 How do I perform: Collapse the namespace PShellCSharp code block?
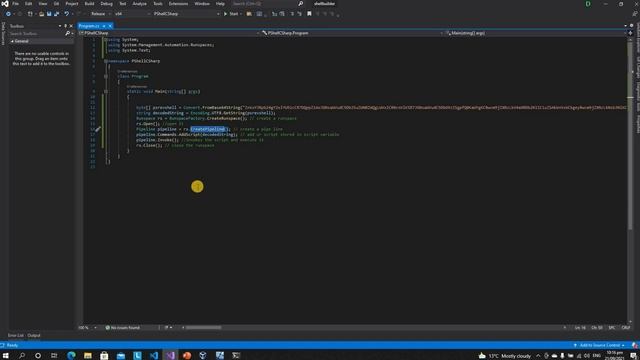pyautogui.click(x=106, y=61)
